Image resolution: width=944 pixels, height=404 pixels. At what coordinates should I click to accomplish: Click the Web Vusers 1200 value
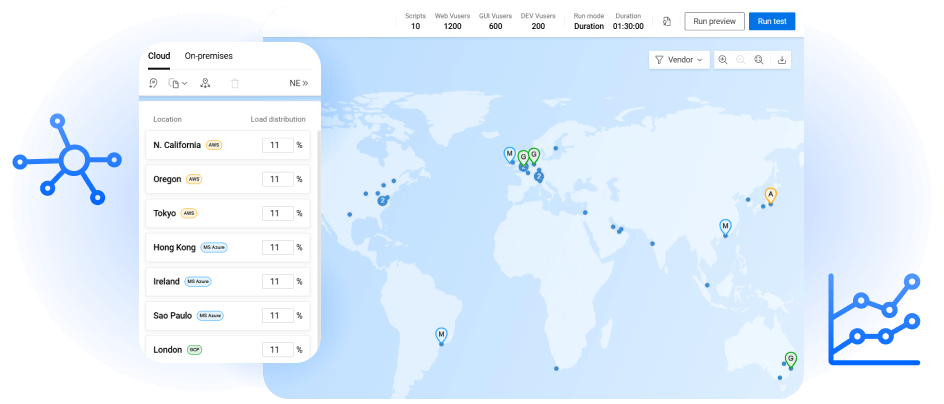pyautogui.click(x=452, y=26)
